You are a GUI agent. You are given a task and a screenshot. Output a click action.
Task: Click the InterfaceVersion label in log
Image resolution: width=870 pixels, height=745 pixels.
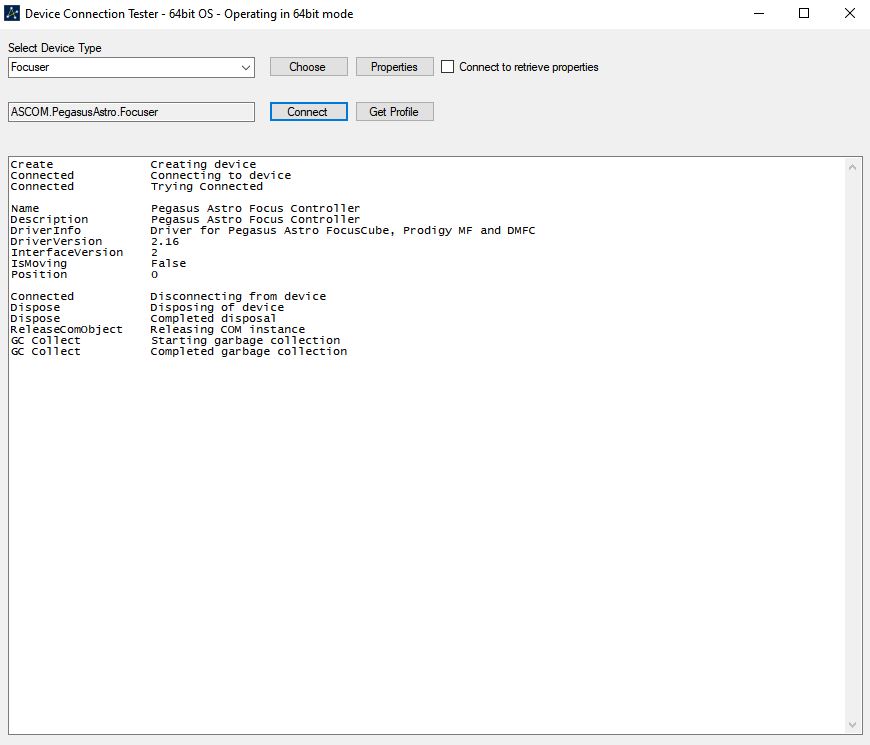point(67,252)
